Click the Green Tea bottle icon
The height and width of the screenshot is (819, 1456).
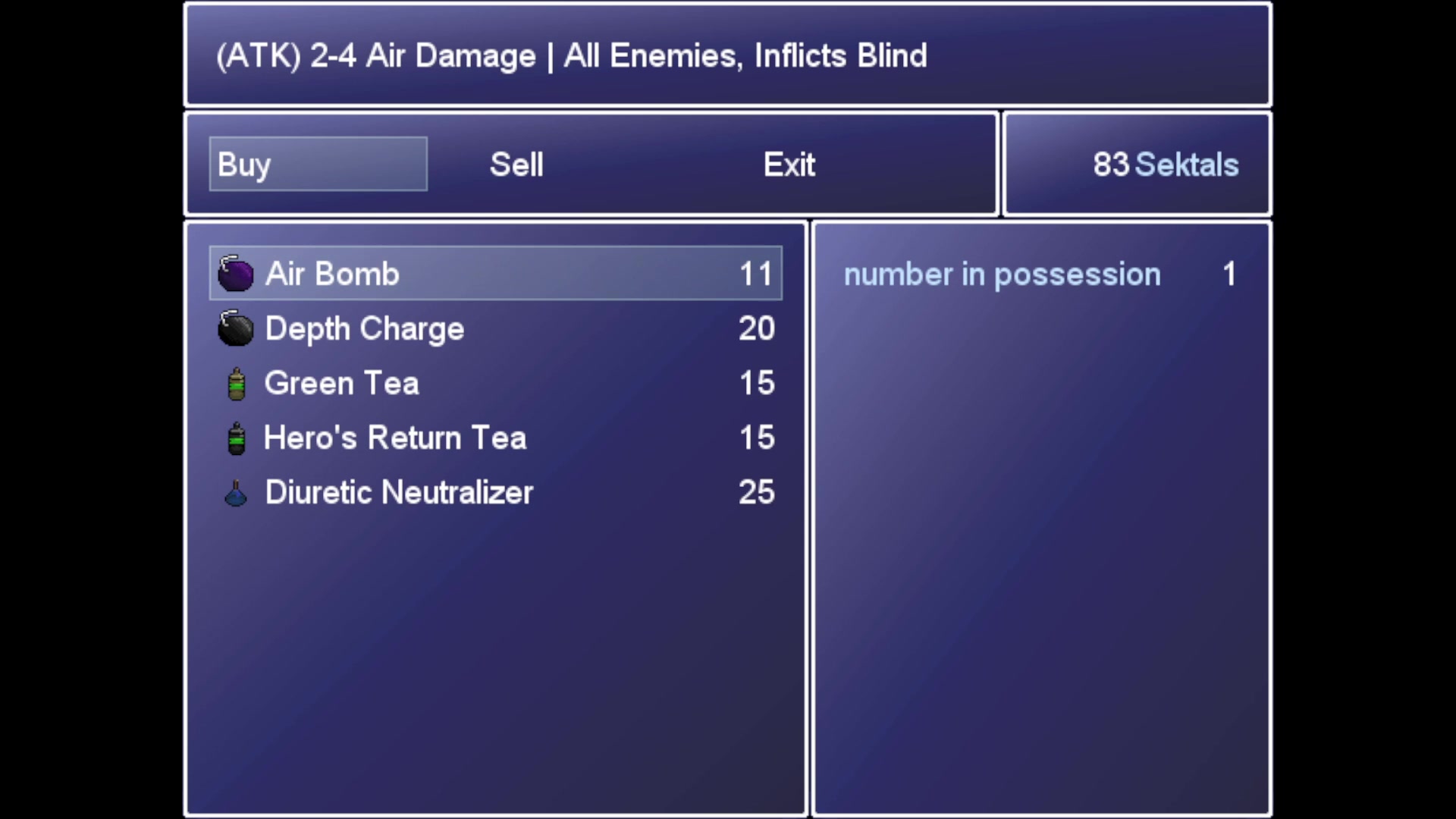coord(237,384)
